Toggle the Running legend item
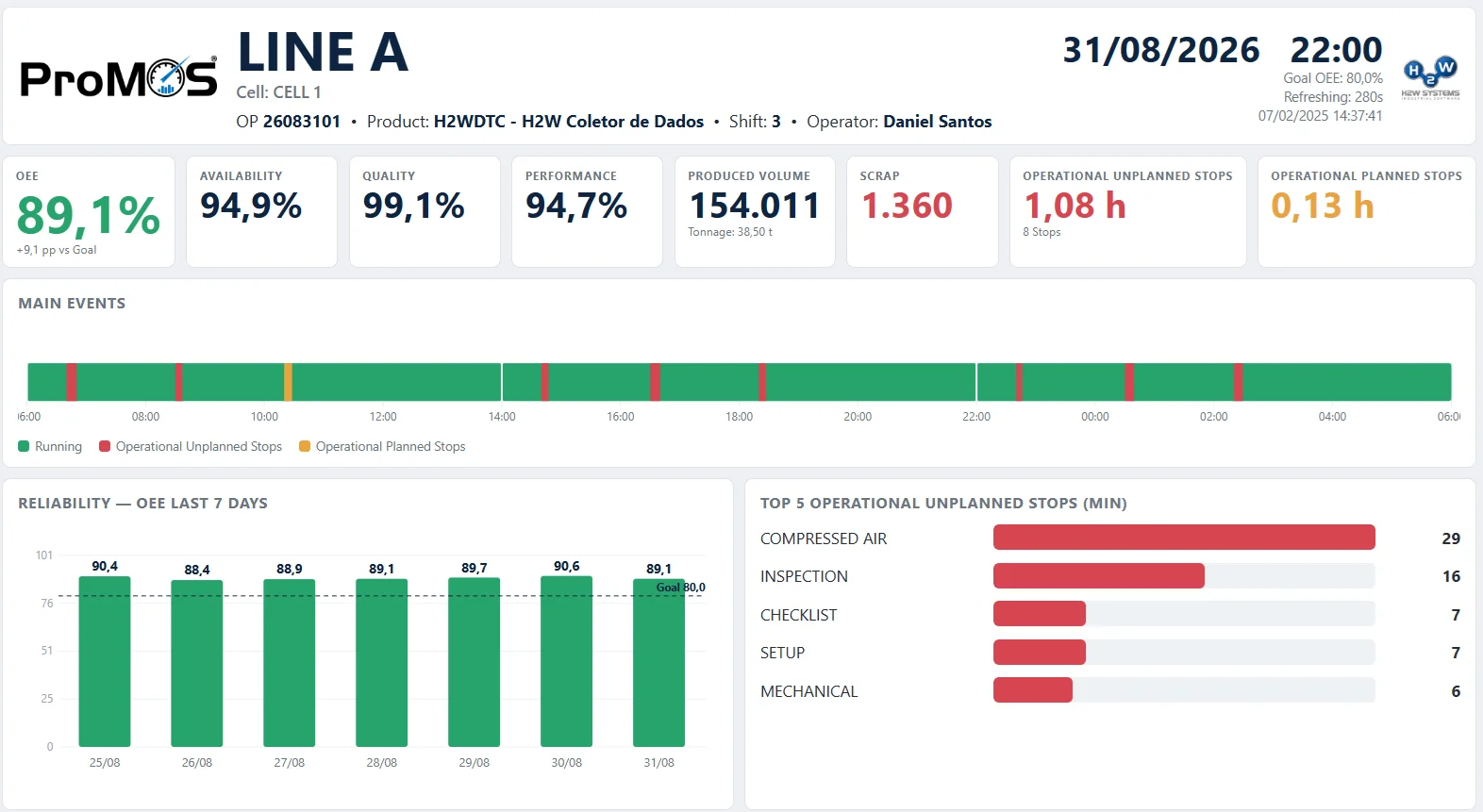The width and height of the screenshot is (1483, 812). pyautogui.click(x=50, y=446)
